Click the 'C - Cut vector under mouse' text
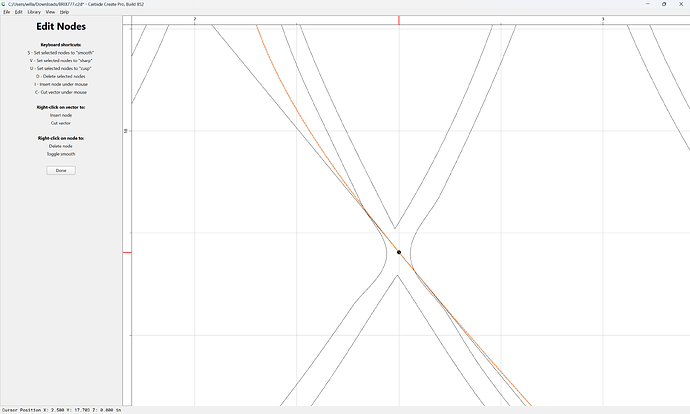The width and height of the screenshot is (690, 414). click(x=61, y=92)
